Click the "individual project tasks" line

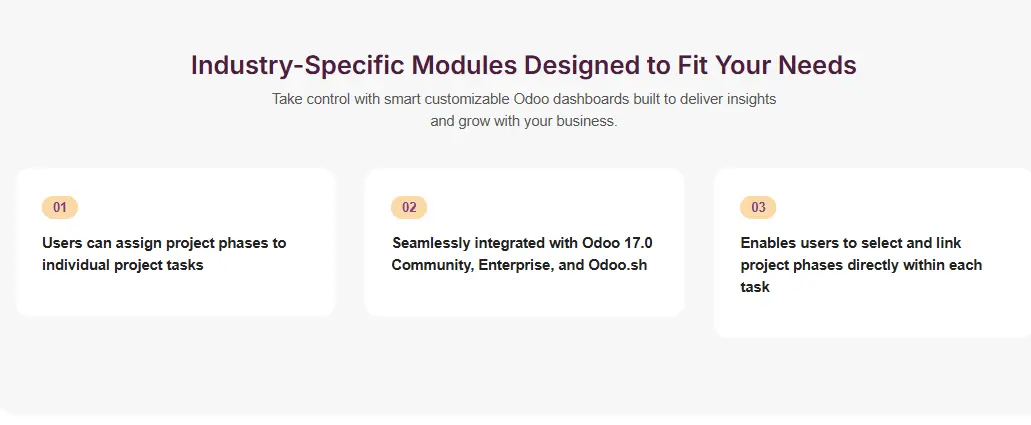point(123,265)
